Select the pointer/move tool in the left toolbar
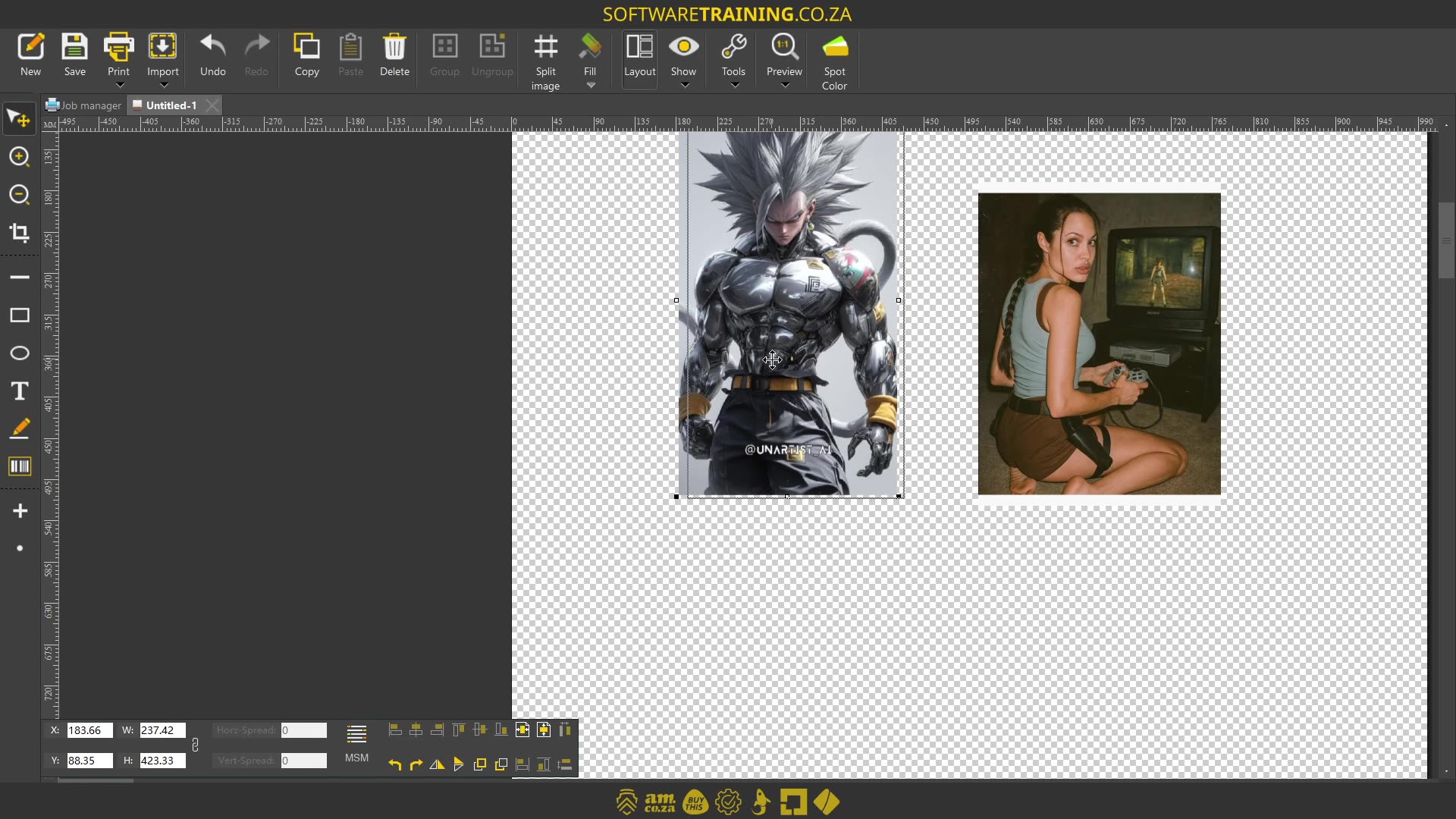This screenshot has height=819, width=1456. coord(19,118)
